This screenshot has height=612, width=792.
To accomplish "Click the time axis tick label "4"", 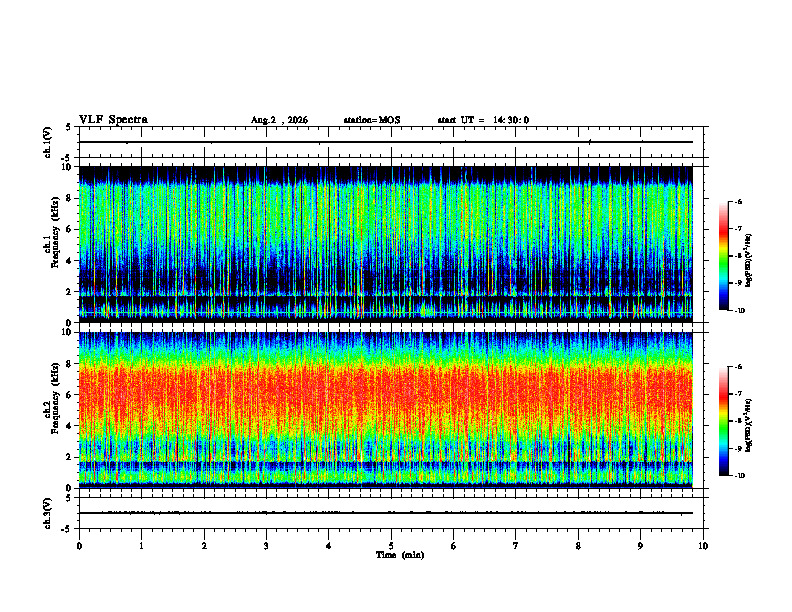I will coord(329,546).
